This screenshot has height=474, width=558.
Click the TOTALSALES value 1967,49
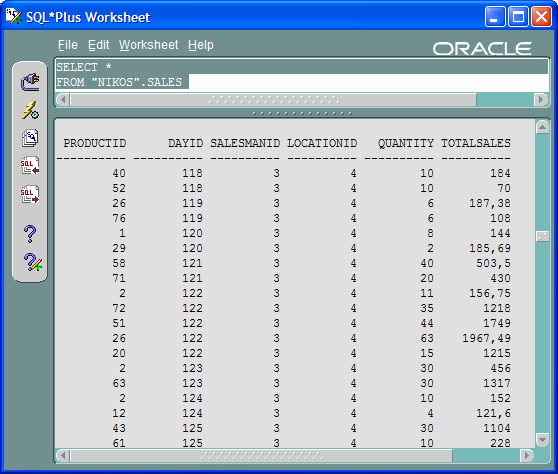pos(486,338)
